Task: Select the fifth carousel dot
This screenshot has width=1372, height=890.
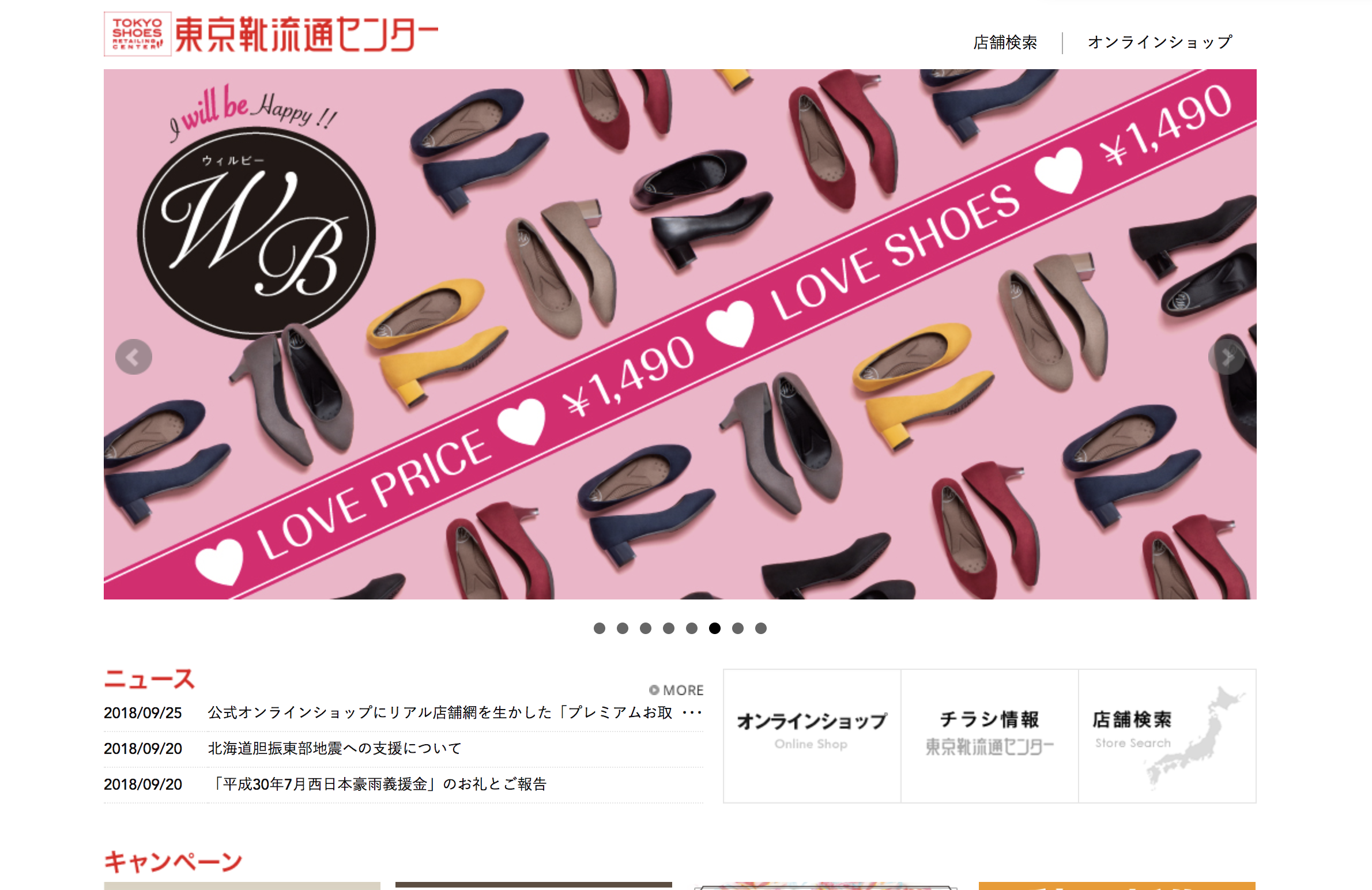Action: [x=692, y=628]
